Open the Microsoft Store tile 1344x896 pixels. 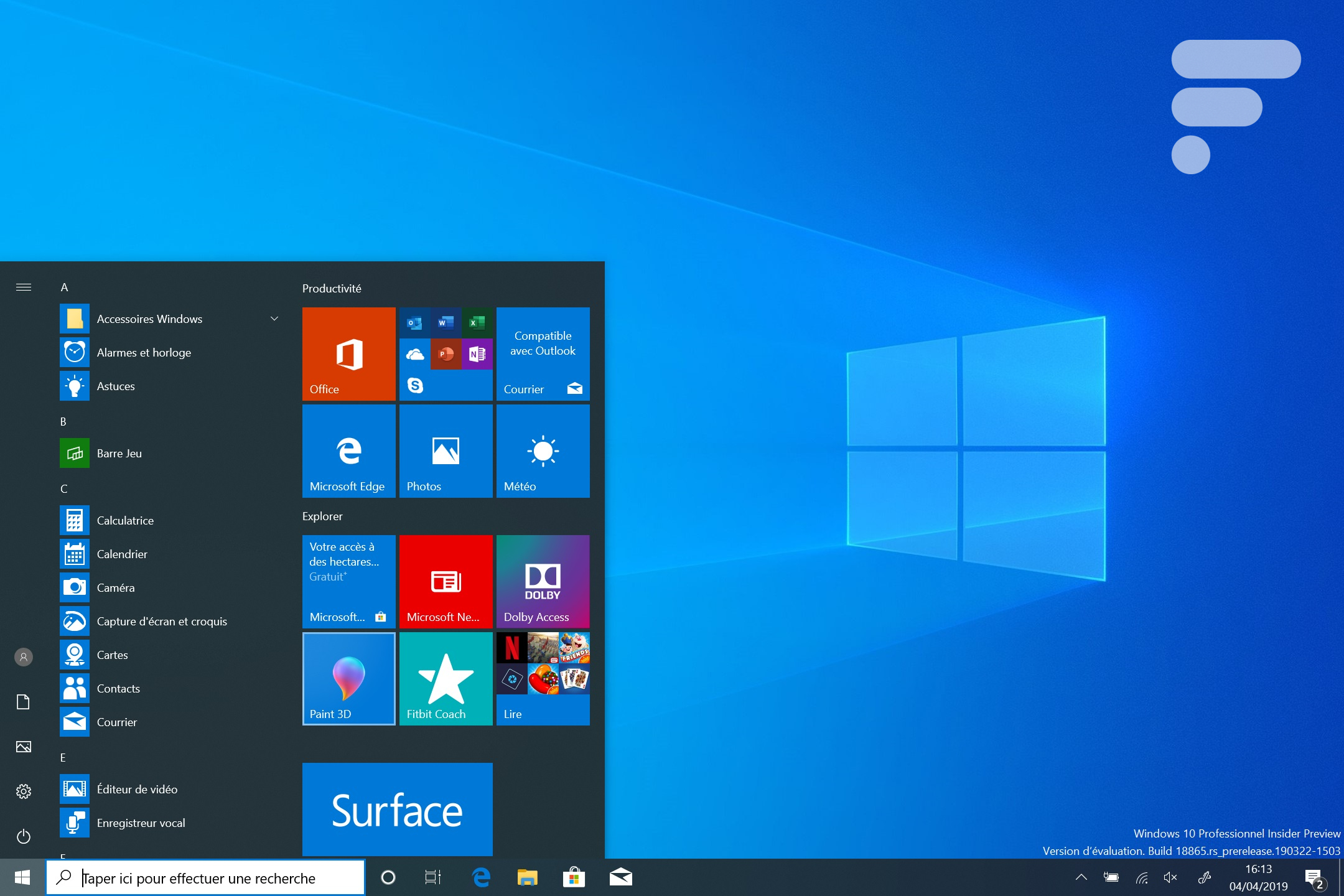tap(348, 581)
